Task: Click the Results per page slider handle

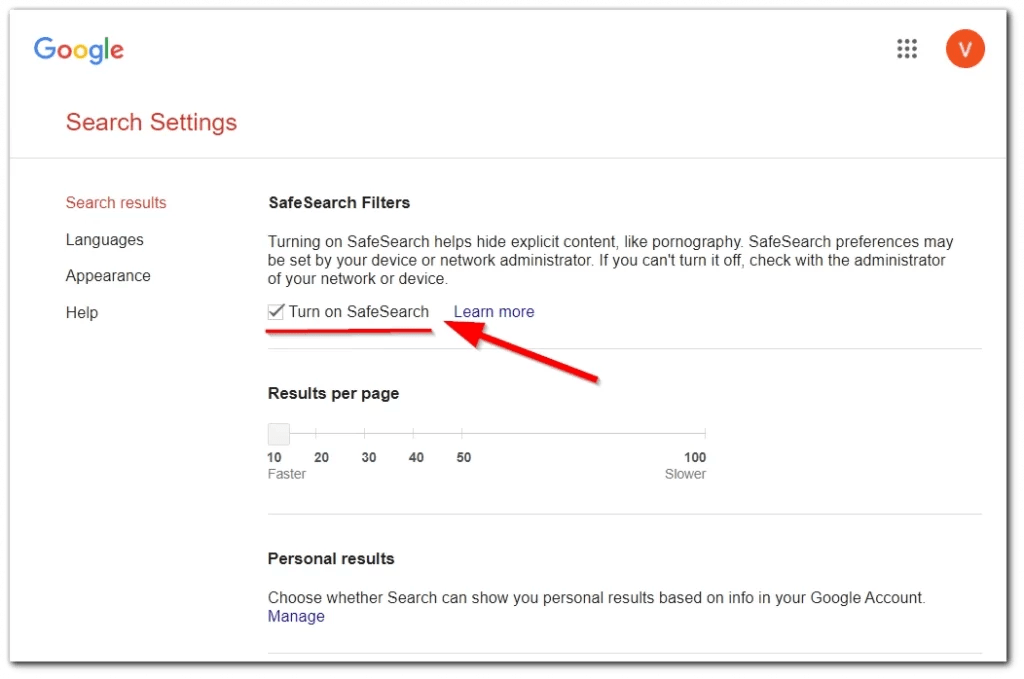Action: tap(278, 434)
